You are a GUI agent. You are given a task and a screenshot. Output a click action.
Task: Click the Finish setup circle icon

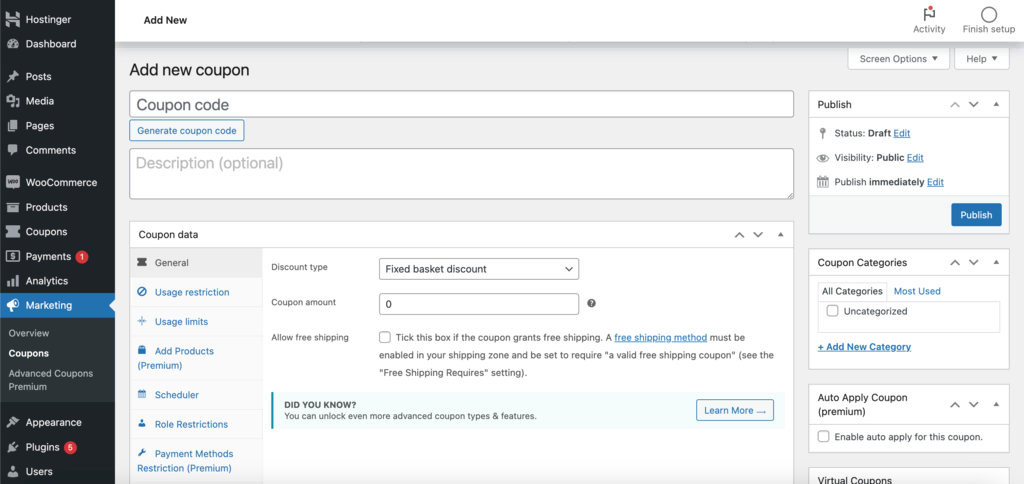coord(988,14)
